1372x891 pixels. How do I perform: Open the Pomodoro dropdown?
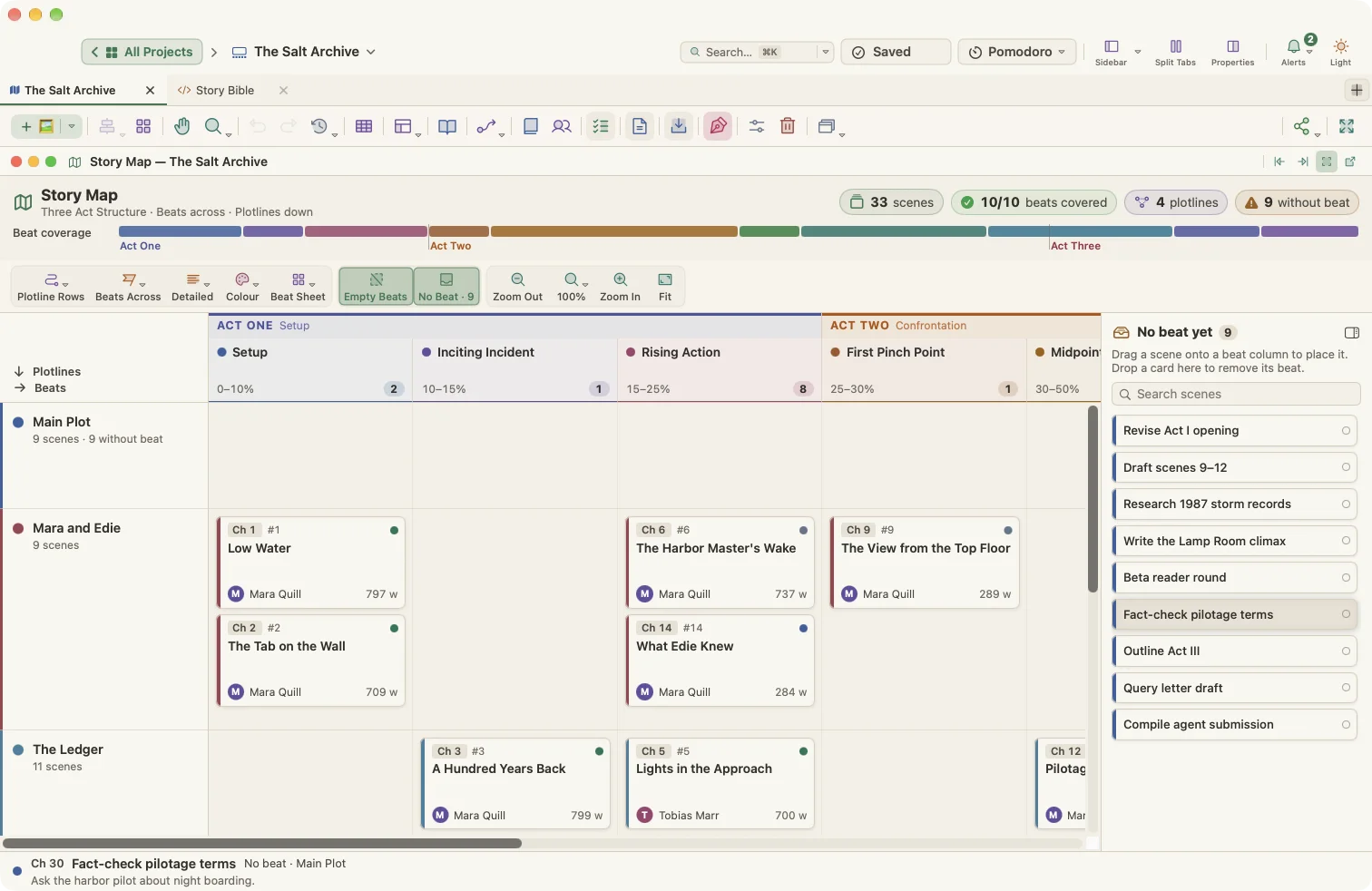tap(1017, 52)
